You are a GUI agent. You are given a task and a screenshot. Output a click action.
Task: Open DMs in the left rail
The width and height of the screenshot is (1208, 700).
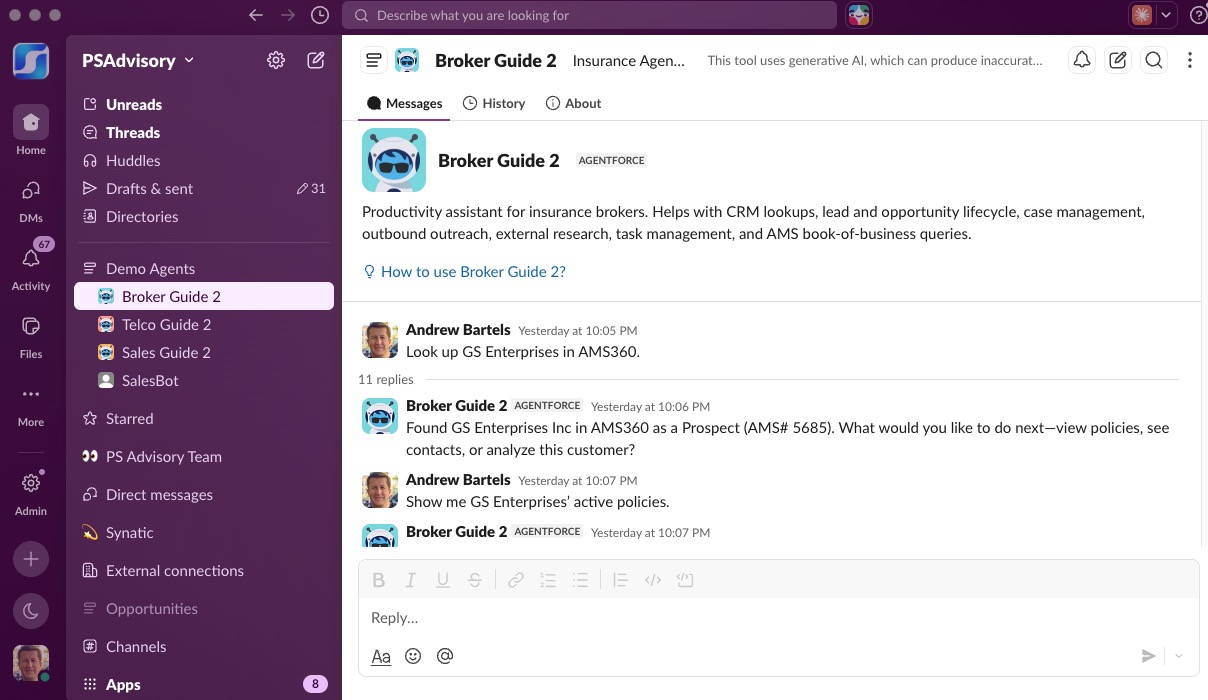pyautogui.click(x=31, y=199)
